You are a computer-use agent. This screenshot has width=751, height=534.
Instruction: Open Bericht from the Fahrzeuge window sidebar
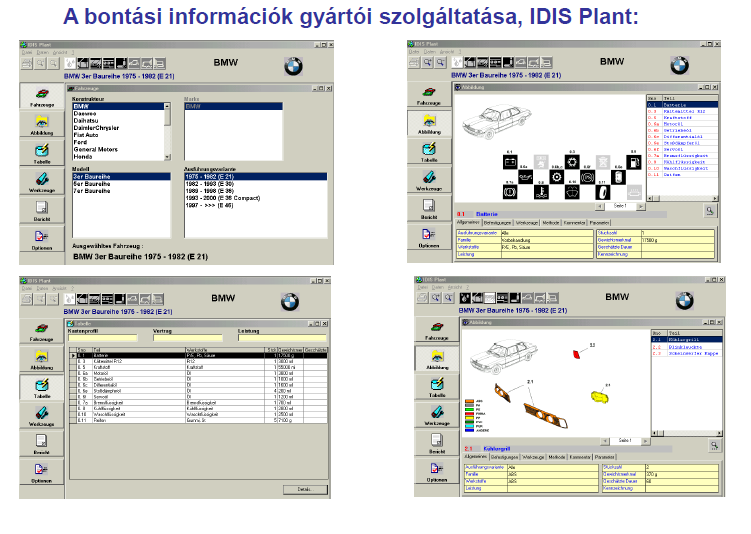click(x=42, y=210)
